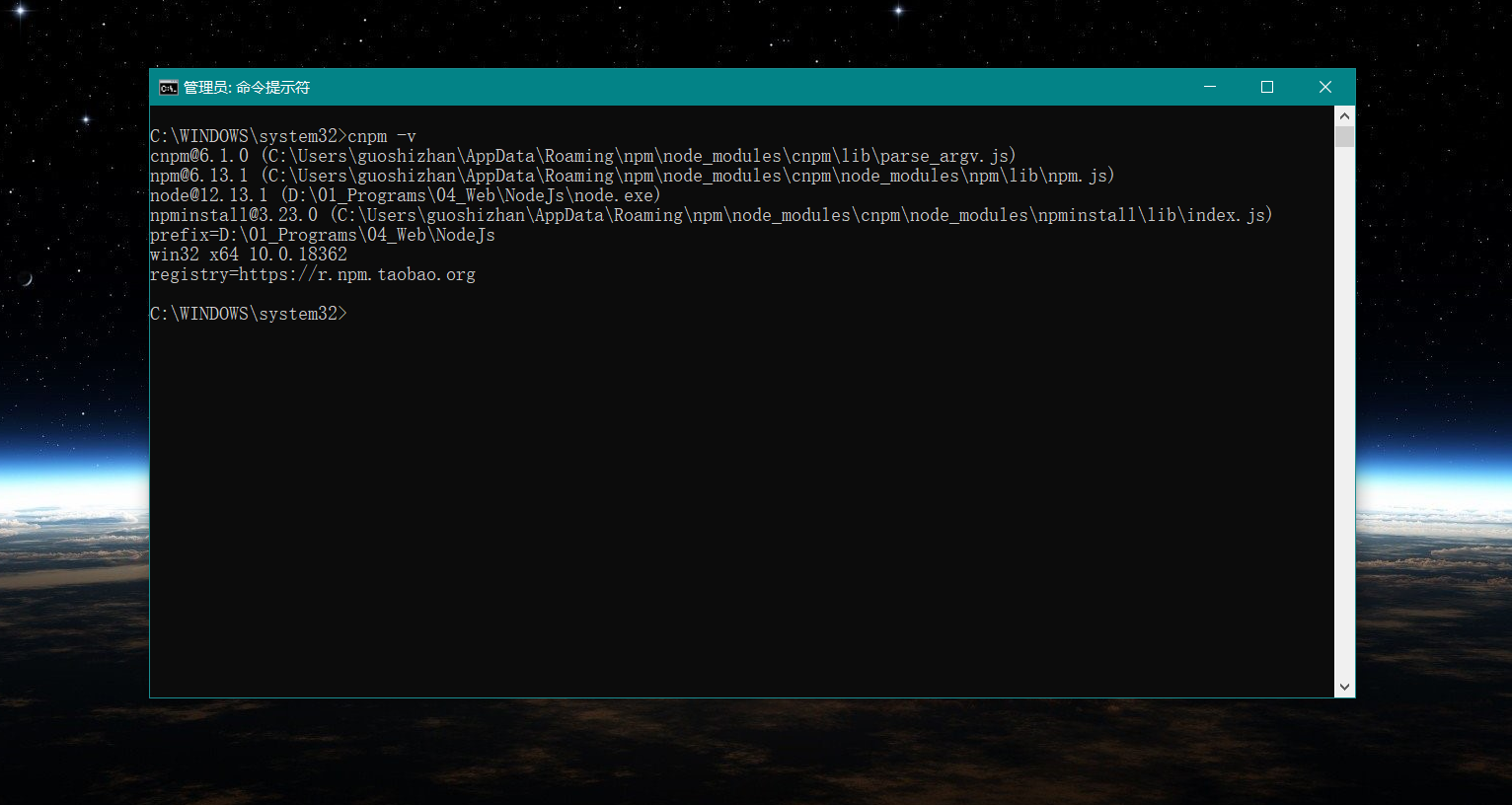
Task: Click the parse_argv.js path ending
Action: point(945,156)
